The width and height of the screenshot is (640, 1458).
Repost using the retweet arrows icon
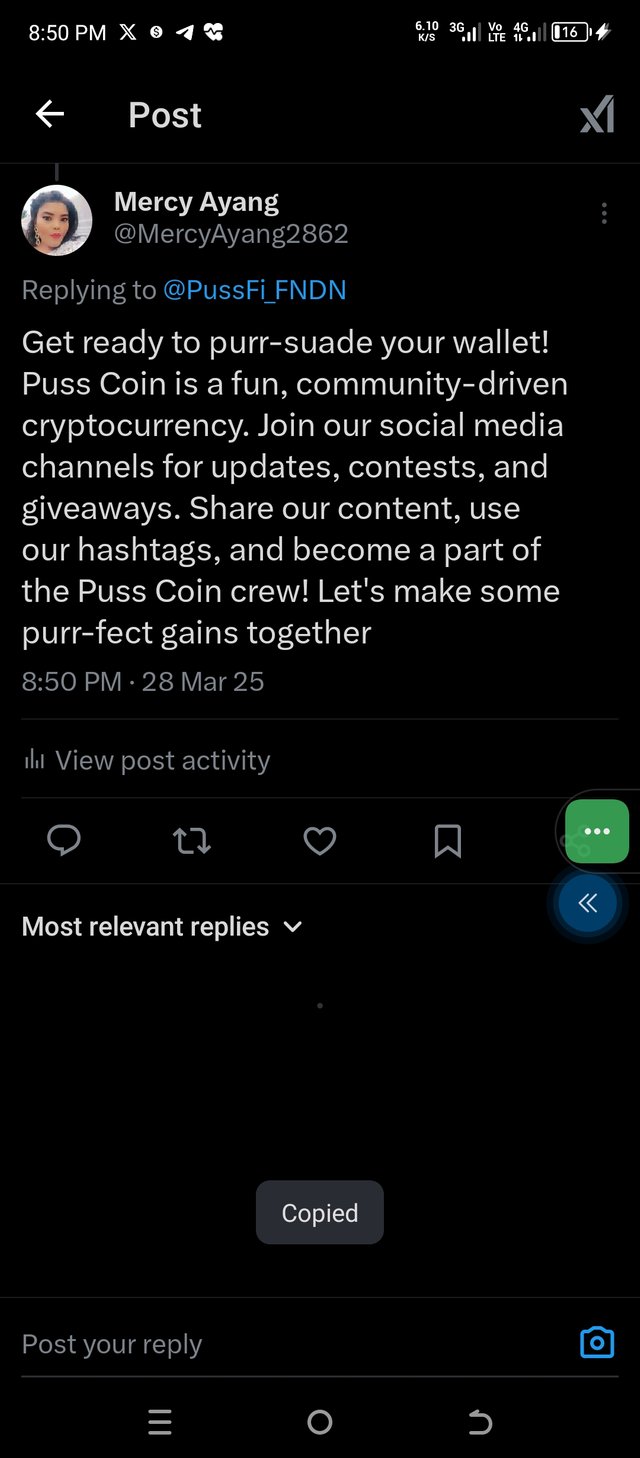click(x=192, y=841)
